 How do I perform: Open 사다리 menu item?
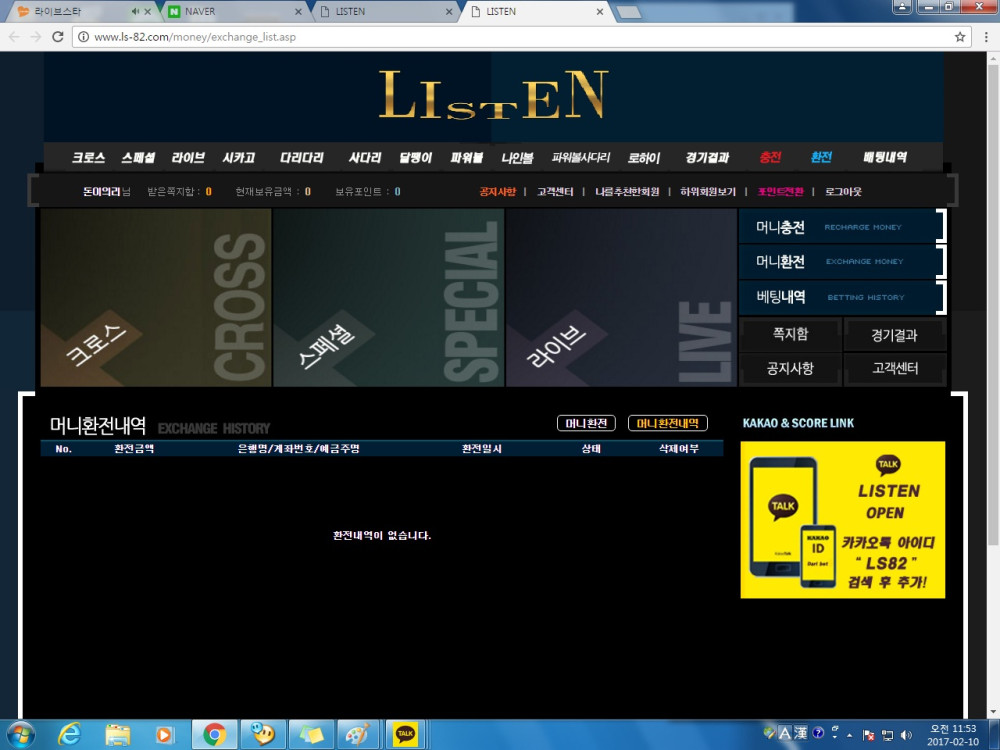pyautogui.click(x=365, y=158)
